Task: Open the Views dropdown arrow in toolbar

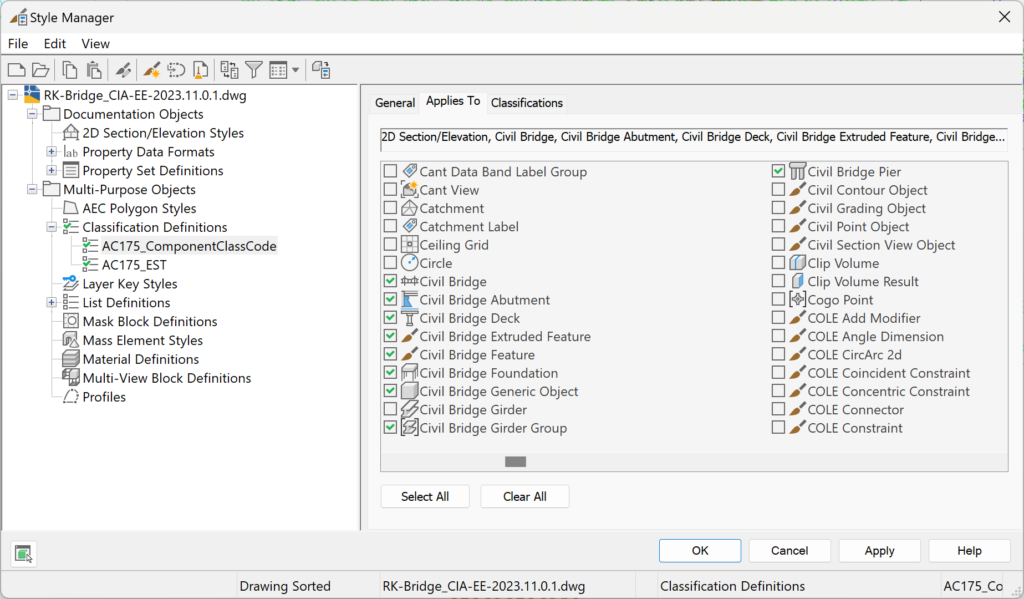Action: point(296,70)
